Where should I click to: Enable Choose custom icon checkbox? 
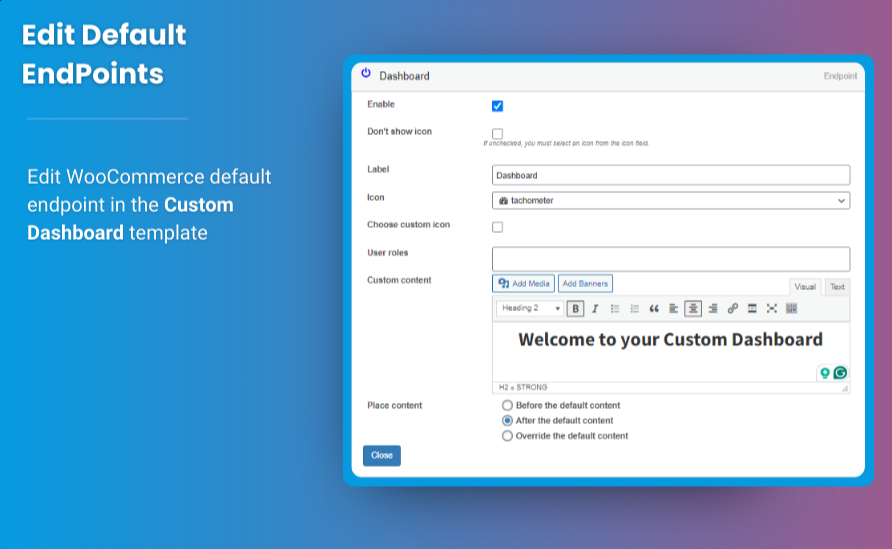498,227
